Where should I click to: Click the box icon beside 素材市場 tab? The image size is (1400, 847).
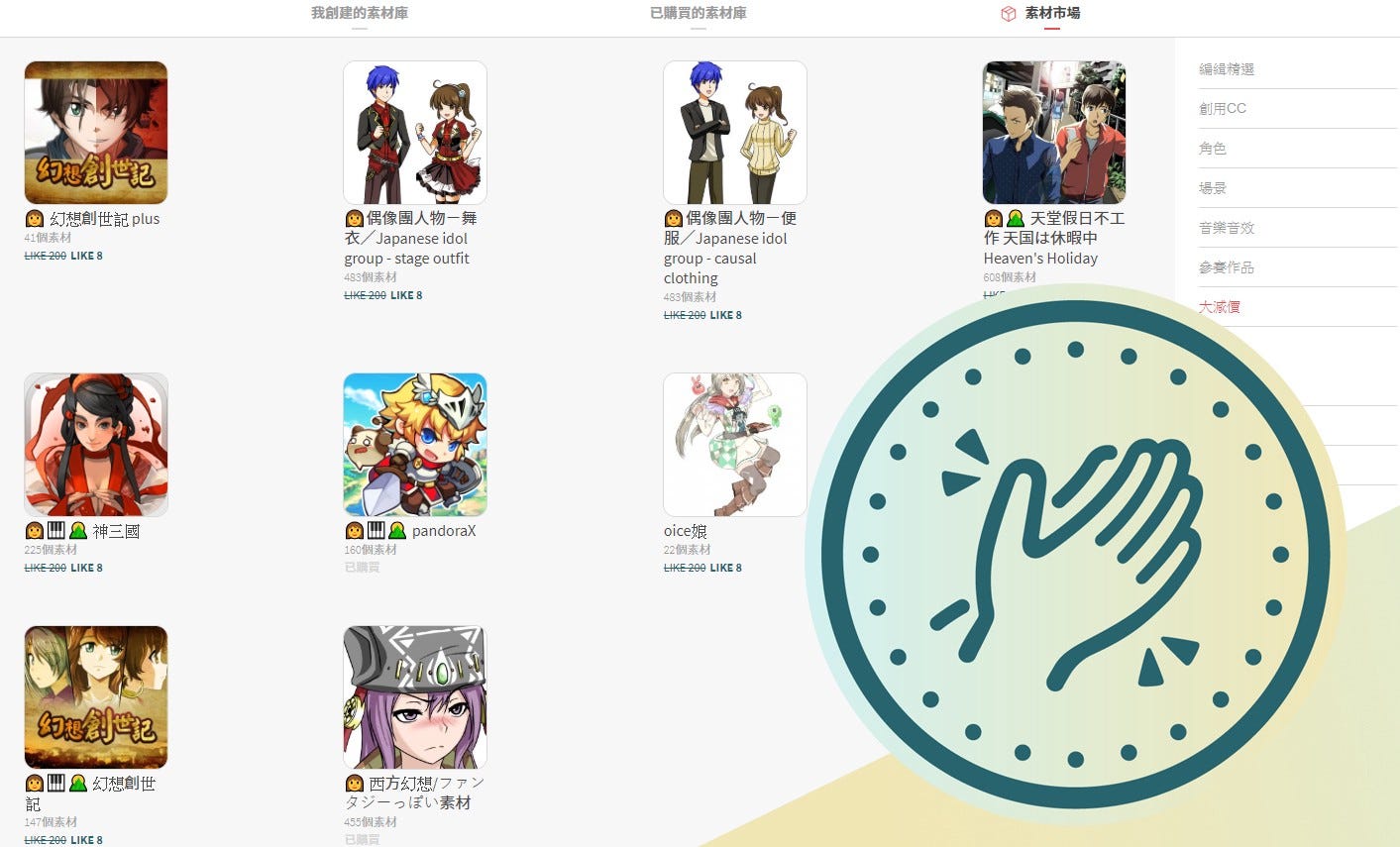coord(1009,14)
